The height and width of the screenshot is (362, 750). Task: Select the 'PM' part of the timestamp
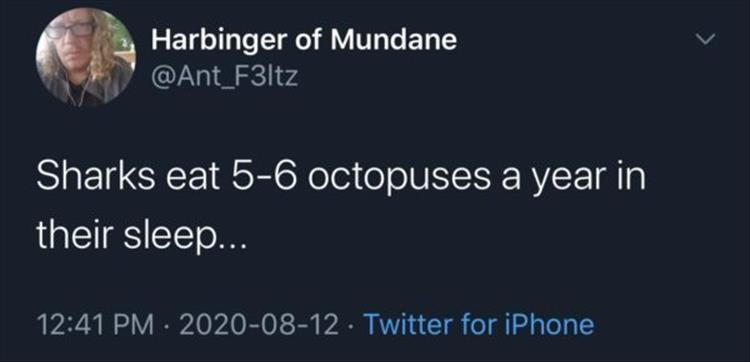134,325
